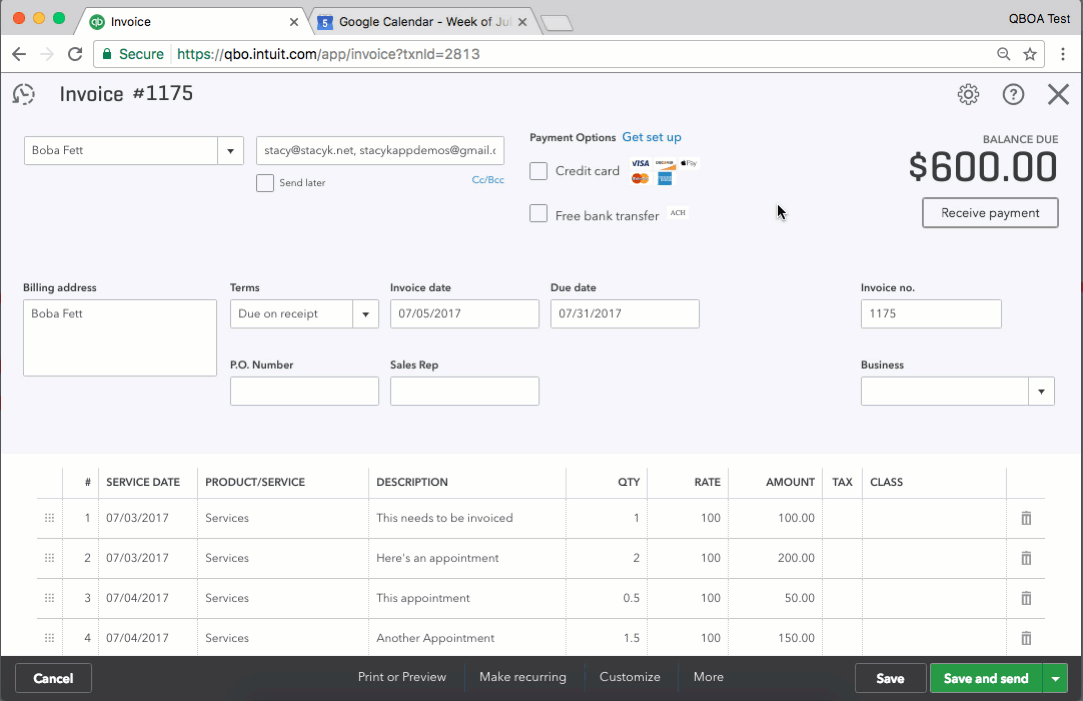The image size is (1083, 701).
Task: Click the Invoice date field
Action: coord(464,314)
